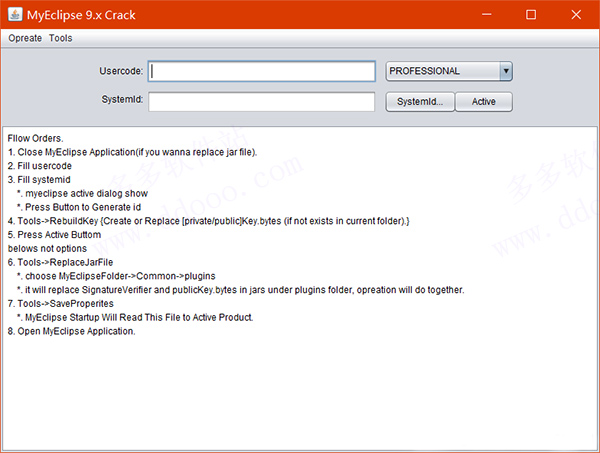Click the '8. Open MyEclipse Application.' line

(x=72, y=331)
